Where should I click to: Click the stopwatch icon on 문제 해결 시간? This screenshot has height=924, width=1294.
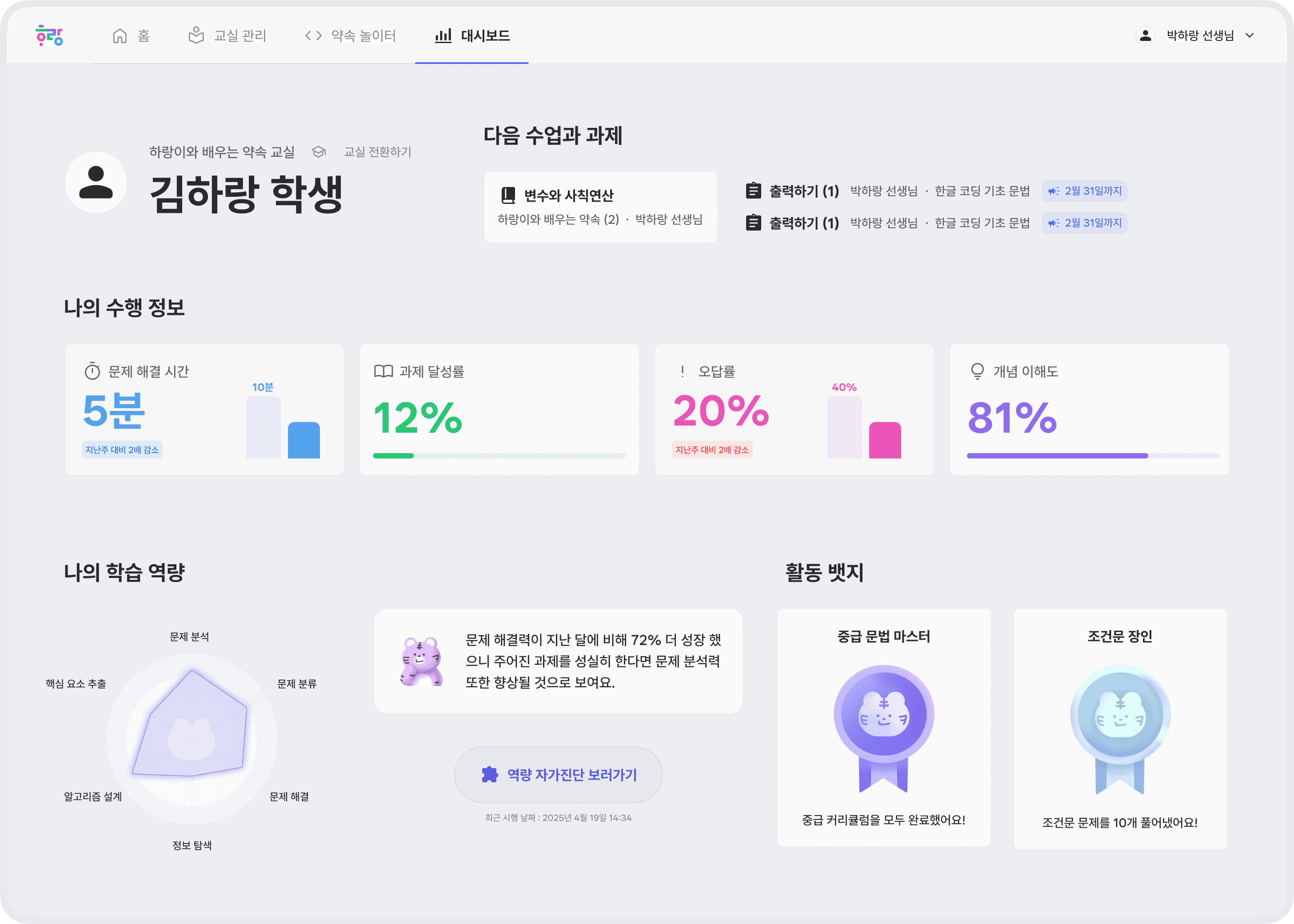[92, 371]
